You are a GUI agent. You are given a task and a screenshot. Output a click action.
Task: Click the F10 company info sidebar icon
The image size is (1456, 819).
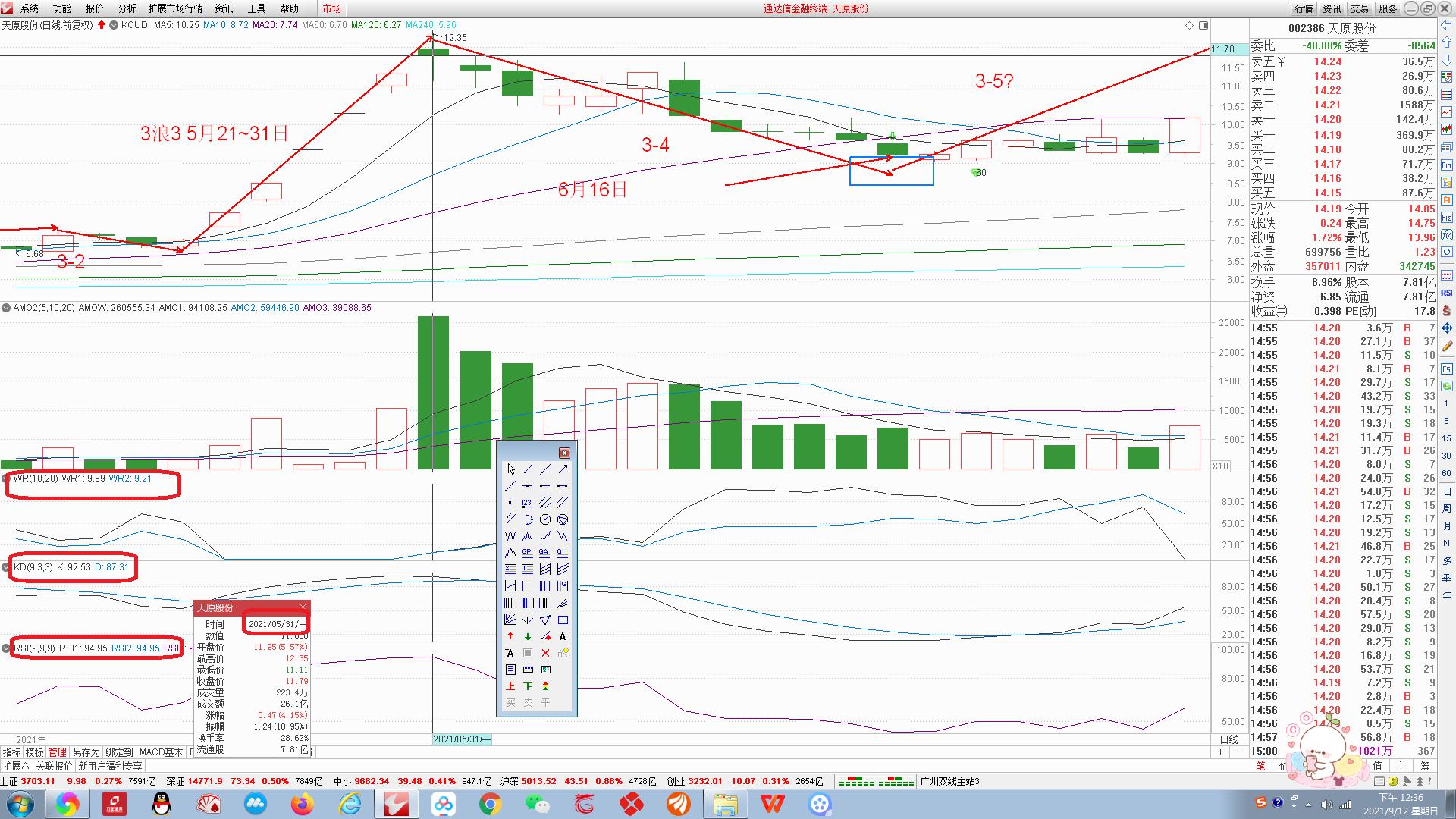1446,165
